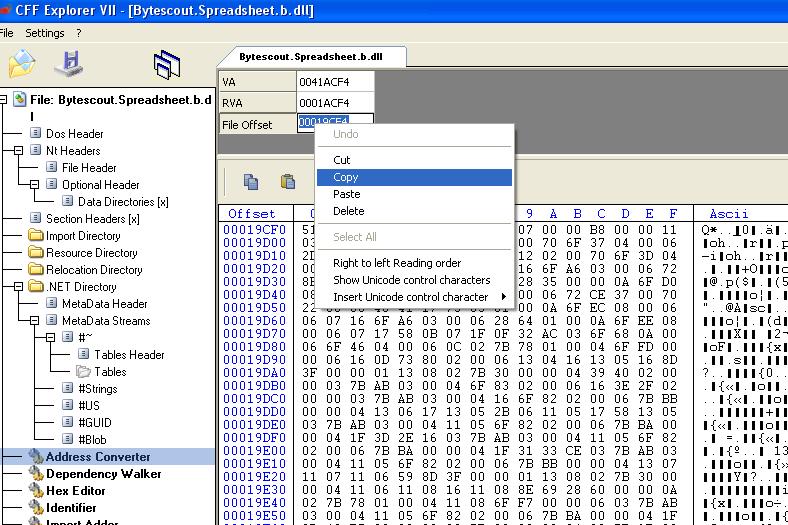Image resolution: width=788 pixels, height=525 pixels.
Task: Collapse the Optional Header node
Action: [34, 184]
